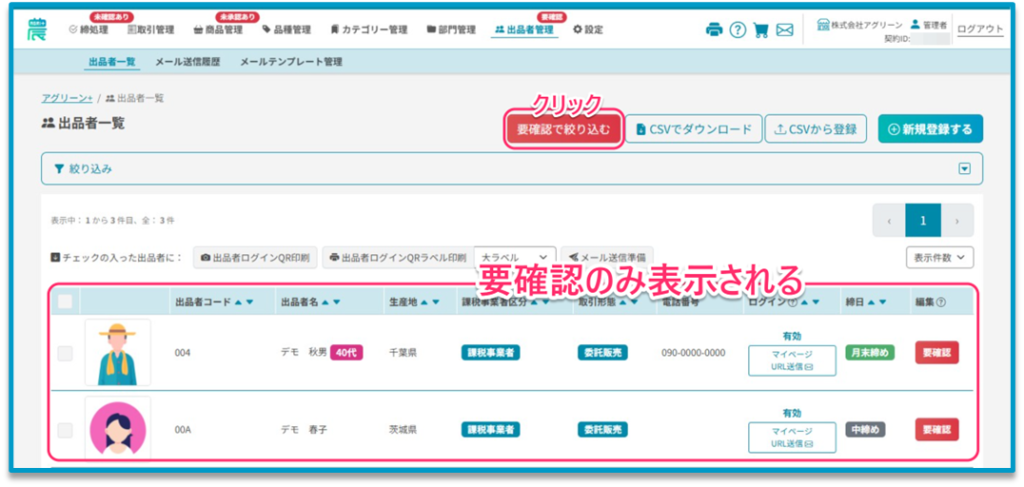Click 要確認で絞り込む button

563,129
